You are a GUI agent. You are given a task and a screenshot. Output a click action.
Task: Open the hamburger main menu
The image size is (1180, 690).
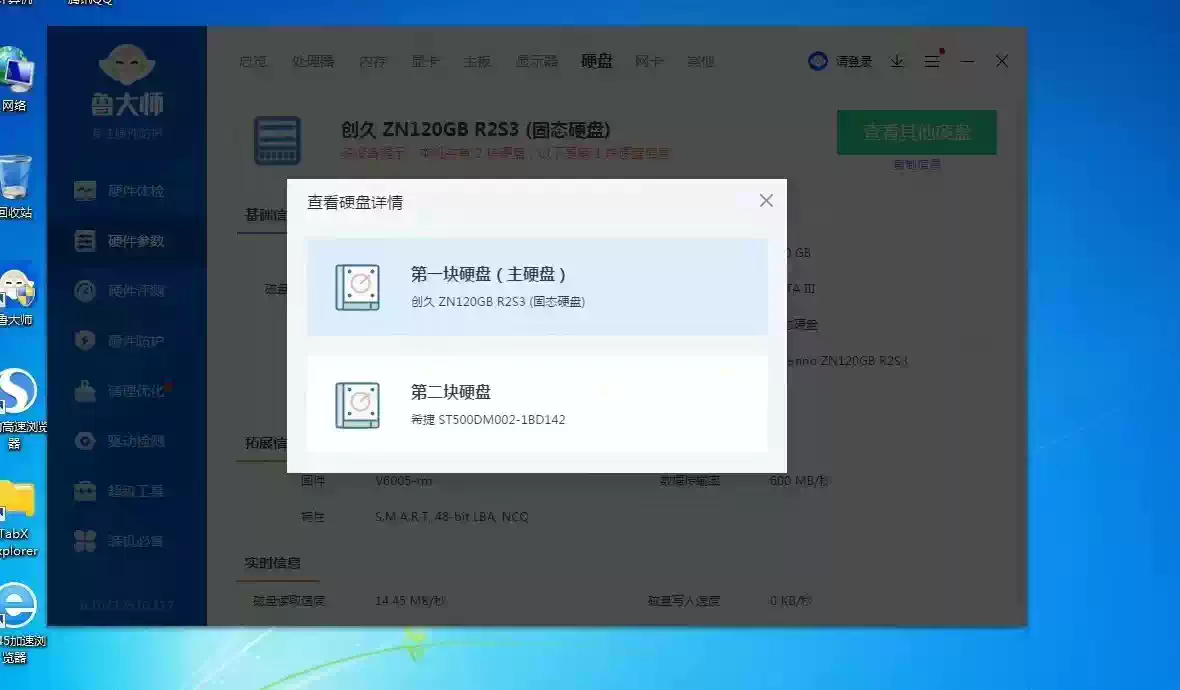[932, 61]
